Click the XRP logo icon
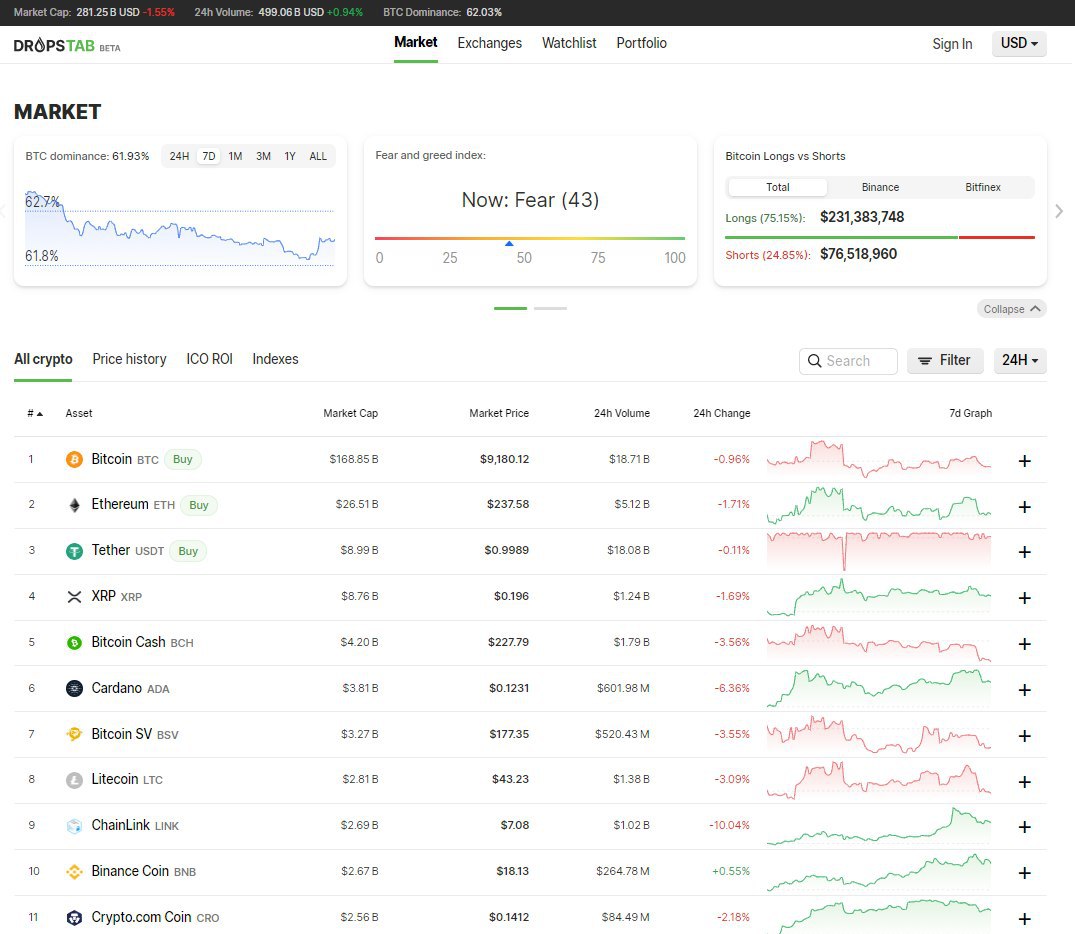Screen dimensions: 1075x934 click(74, 597)
